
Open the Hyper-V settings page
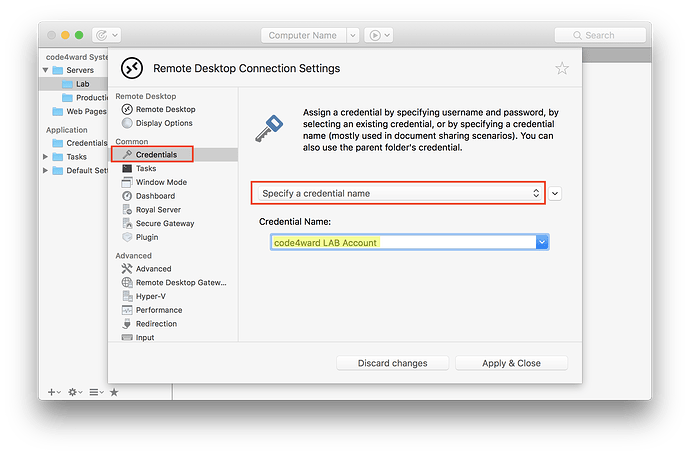click(152, 296)
